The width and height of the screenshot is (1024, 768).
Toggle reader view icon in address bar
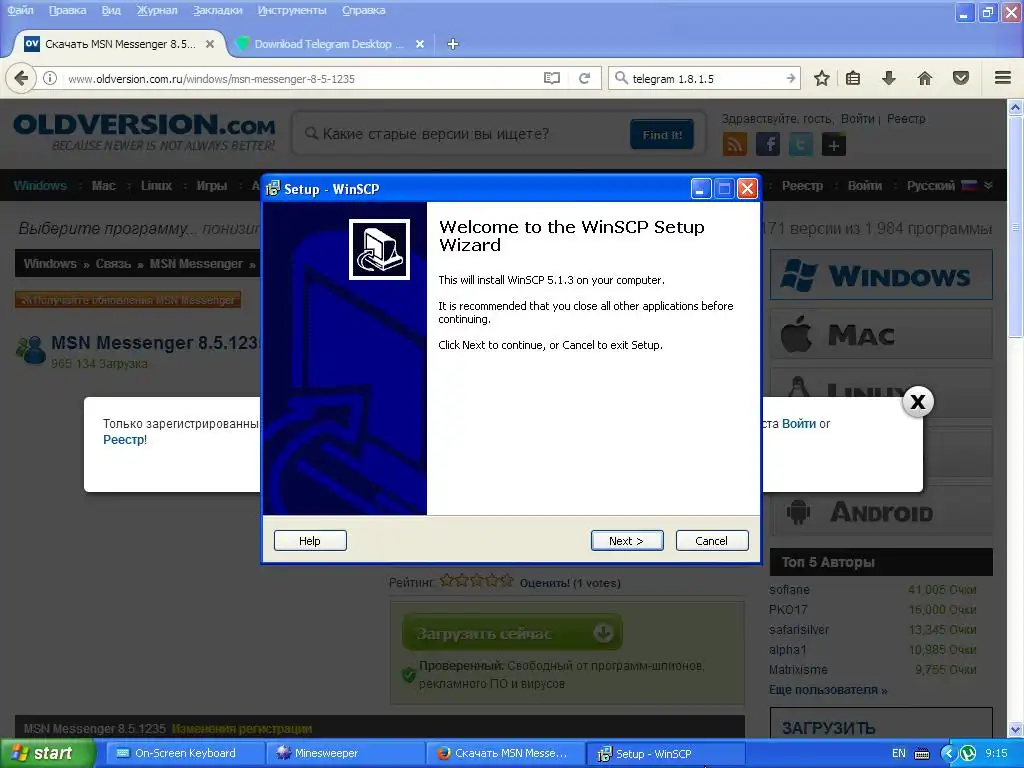tap(552, 78)
